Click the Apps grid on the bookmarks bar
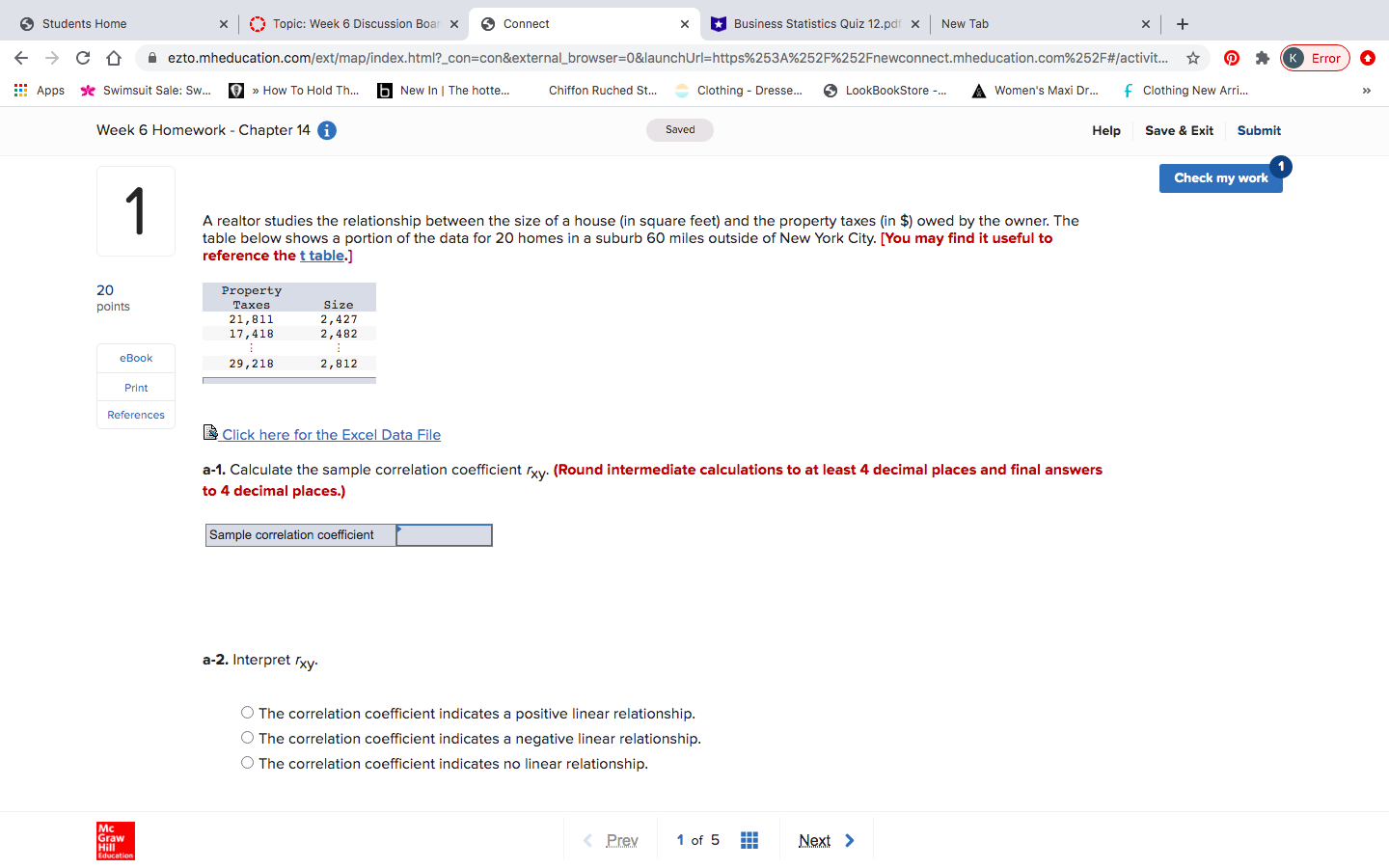Screen dimensions: 1389x868 click(20, 90)
